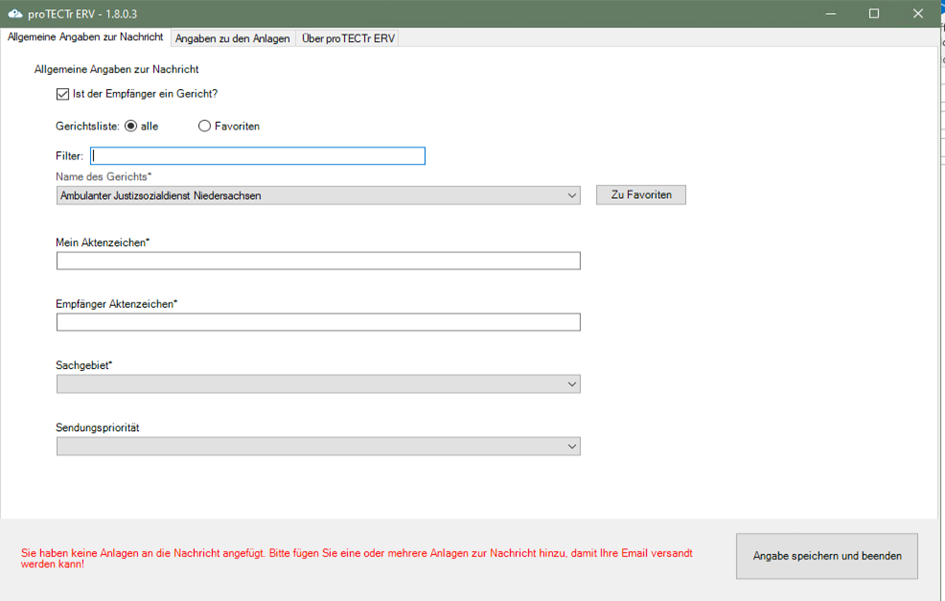Click the Empfänger Aktenzeichen input field
This screenshot has height=601, width=945.
point(318,322)
